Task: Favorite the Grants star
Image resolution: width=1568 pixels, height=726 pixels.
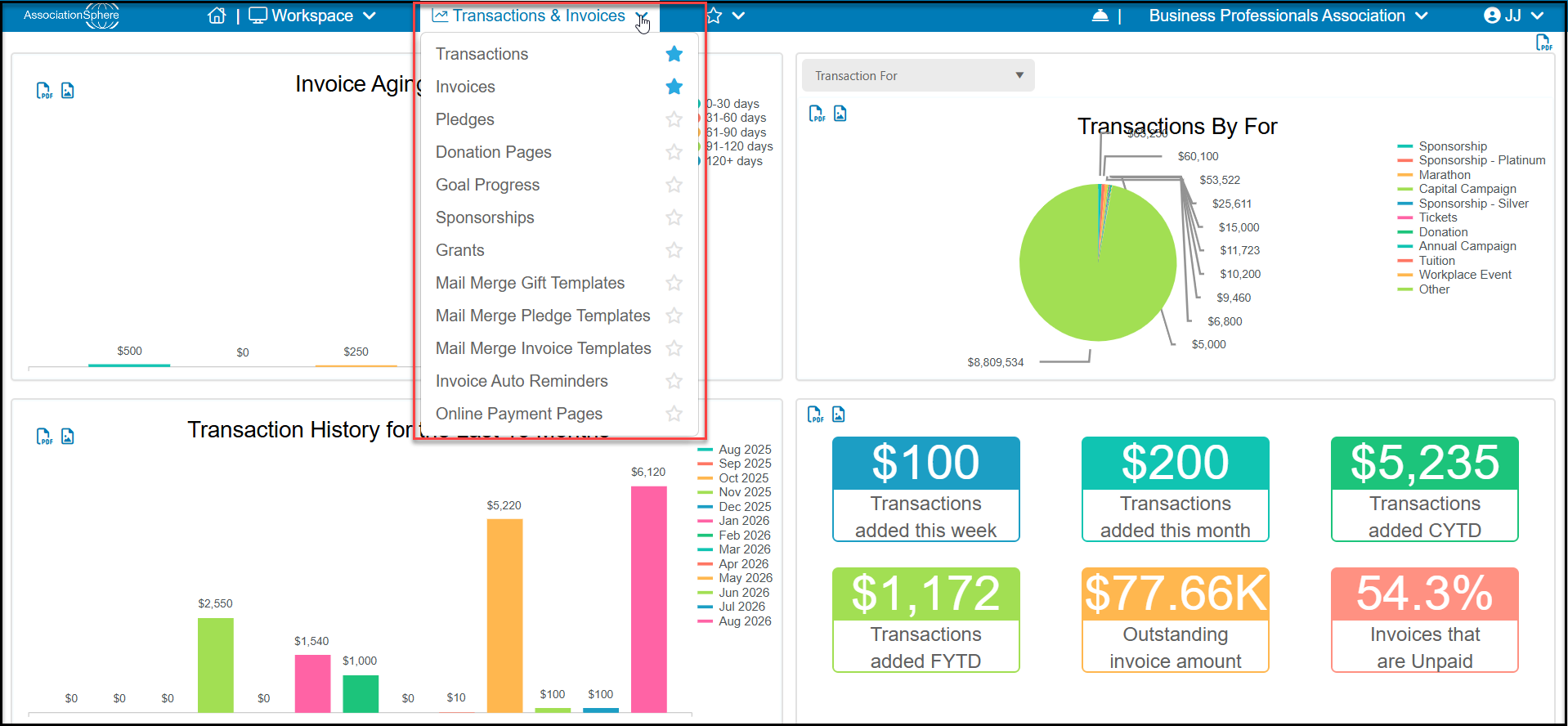Action: (674, 250)
